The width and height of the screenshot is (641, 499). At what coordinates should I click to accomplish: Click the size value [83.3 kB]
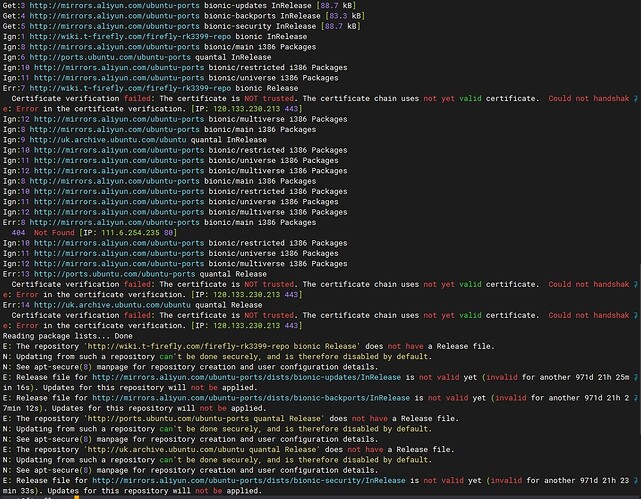click(345, 16)
